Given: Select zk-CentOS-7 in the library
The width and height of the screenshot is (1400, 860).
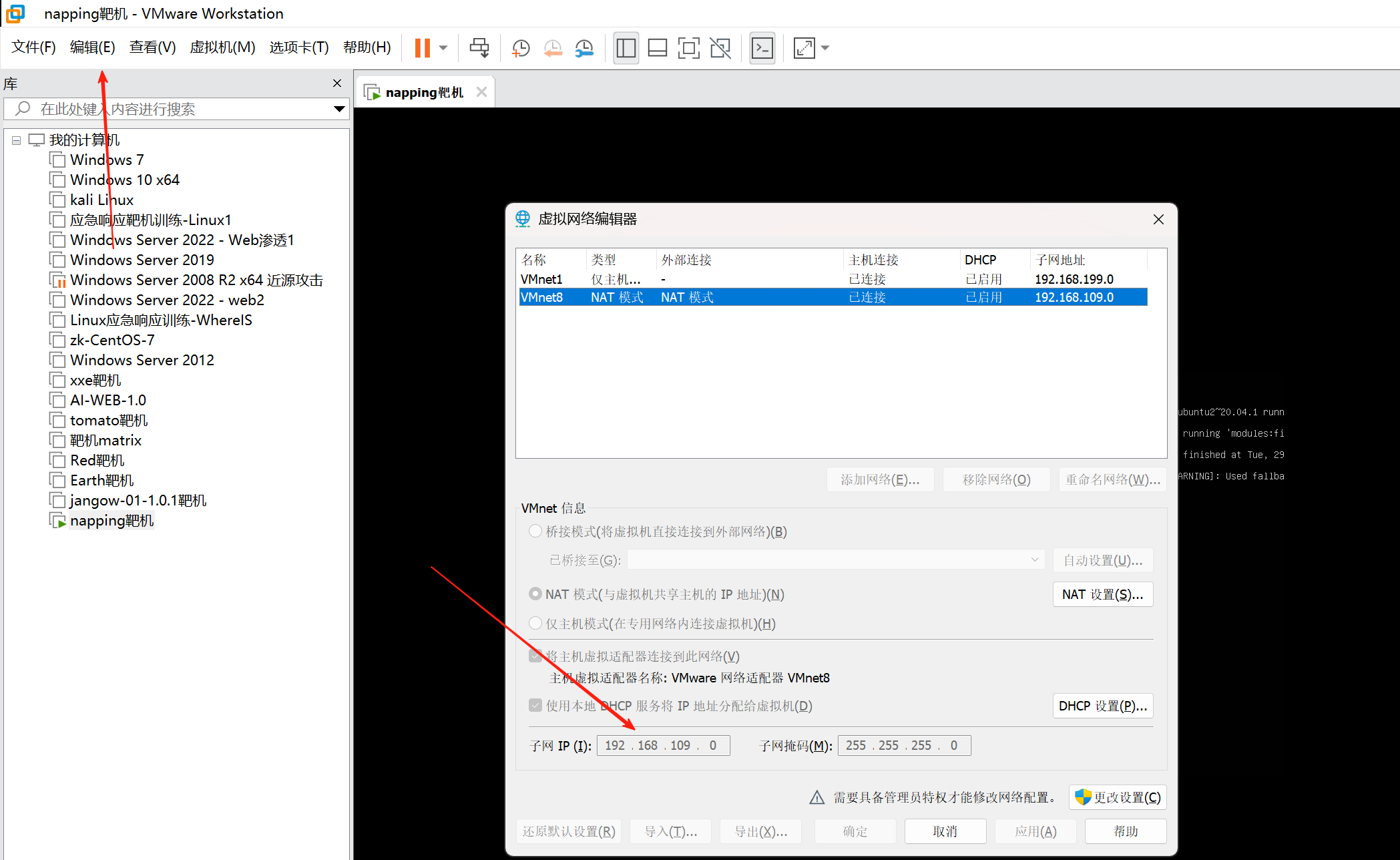Looking at the screenshot, I should (112, 341).
